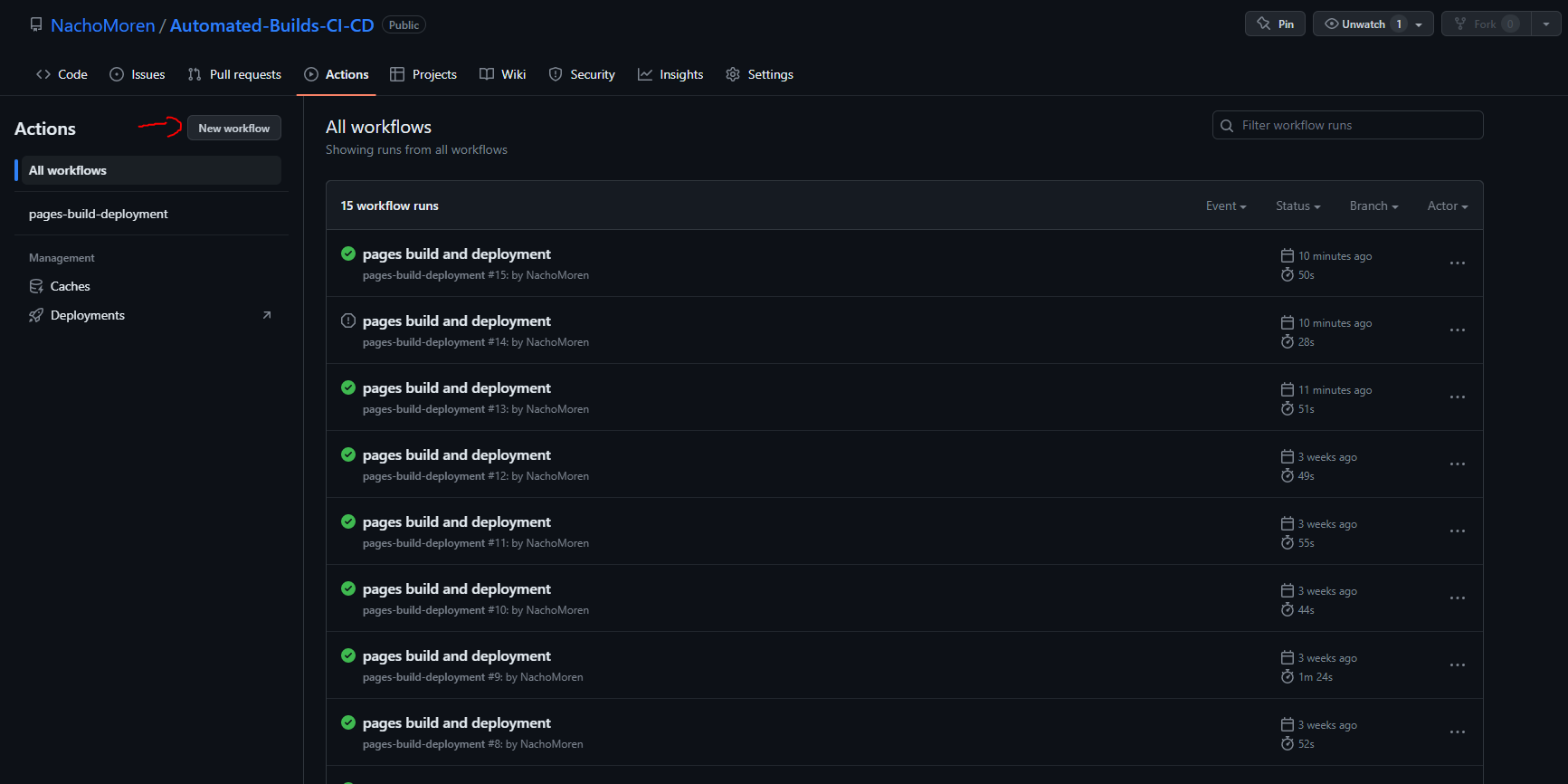Open Caches under Management

[x=70, y=286]
